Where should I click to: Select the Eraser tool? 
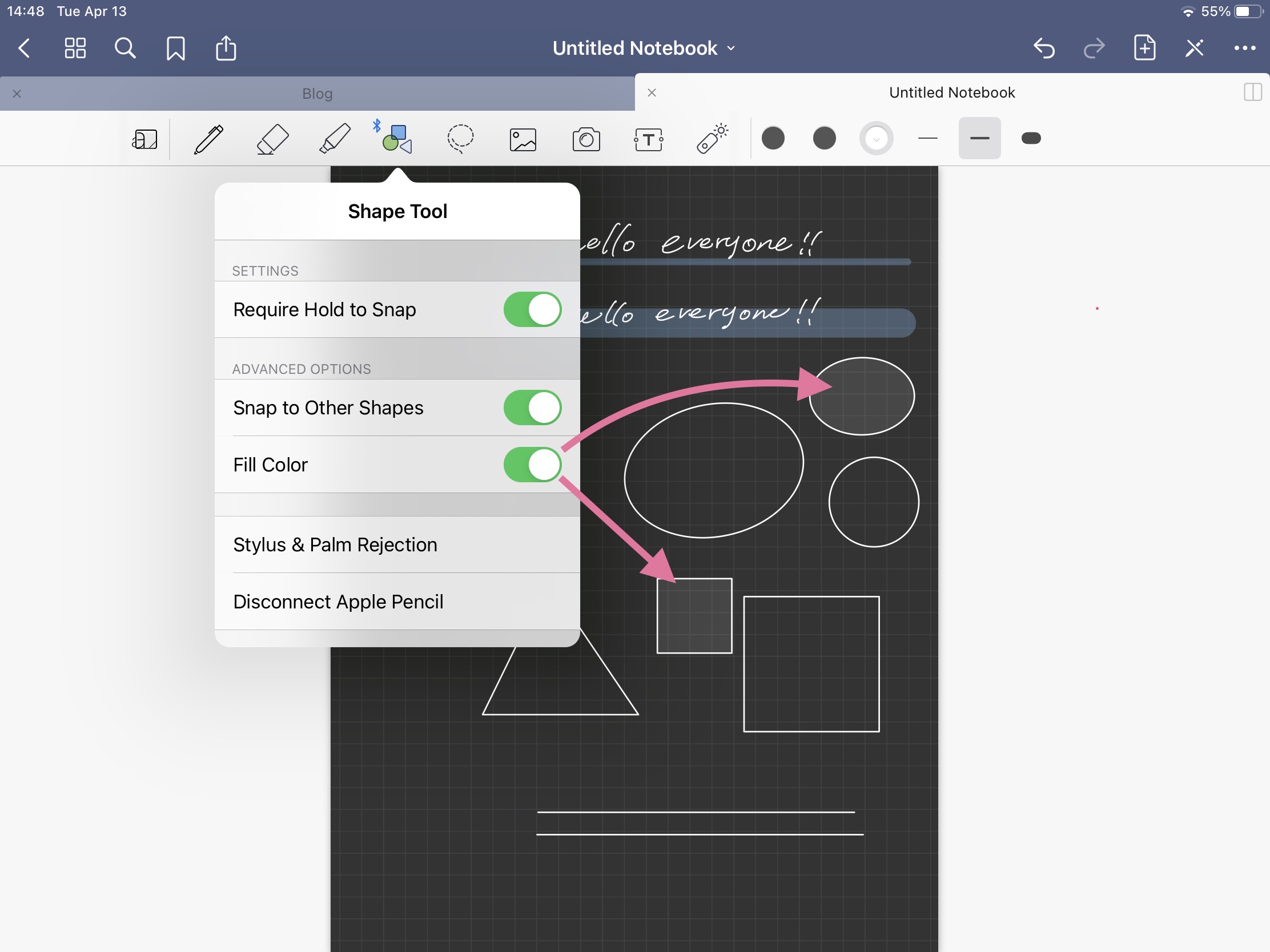(x=272, y=139)
